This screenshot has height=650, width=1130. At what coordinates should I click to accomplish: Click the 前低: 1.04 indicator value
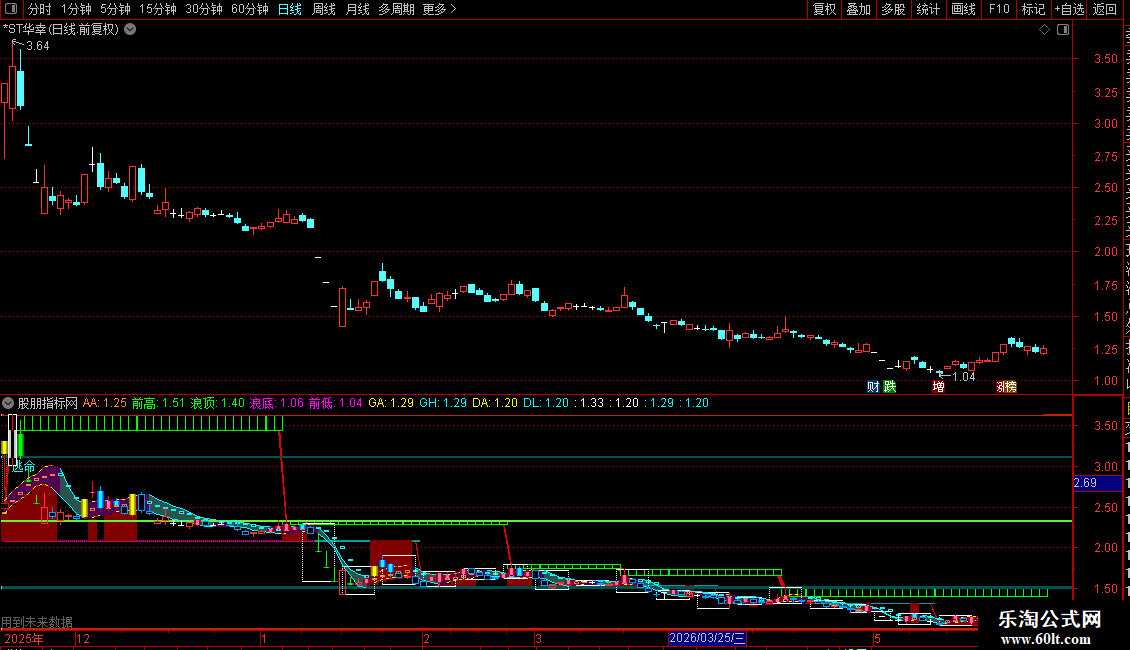336,403
